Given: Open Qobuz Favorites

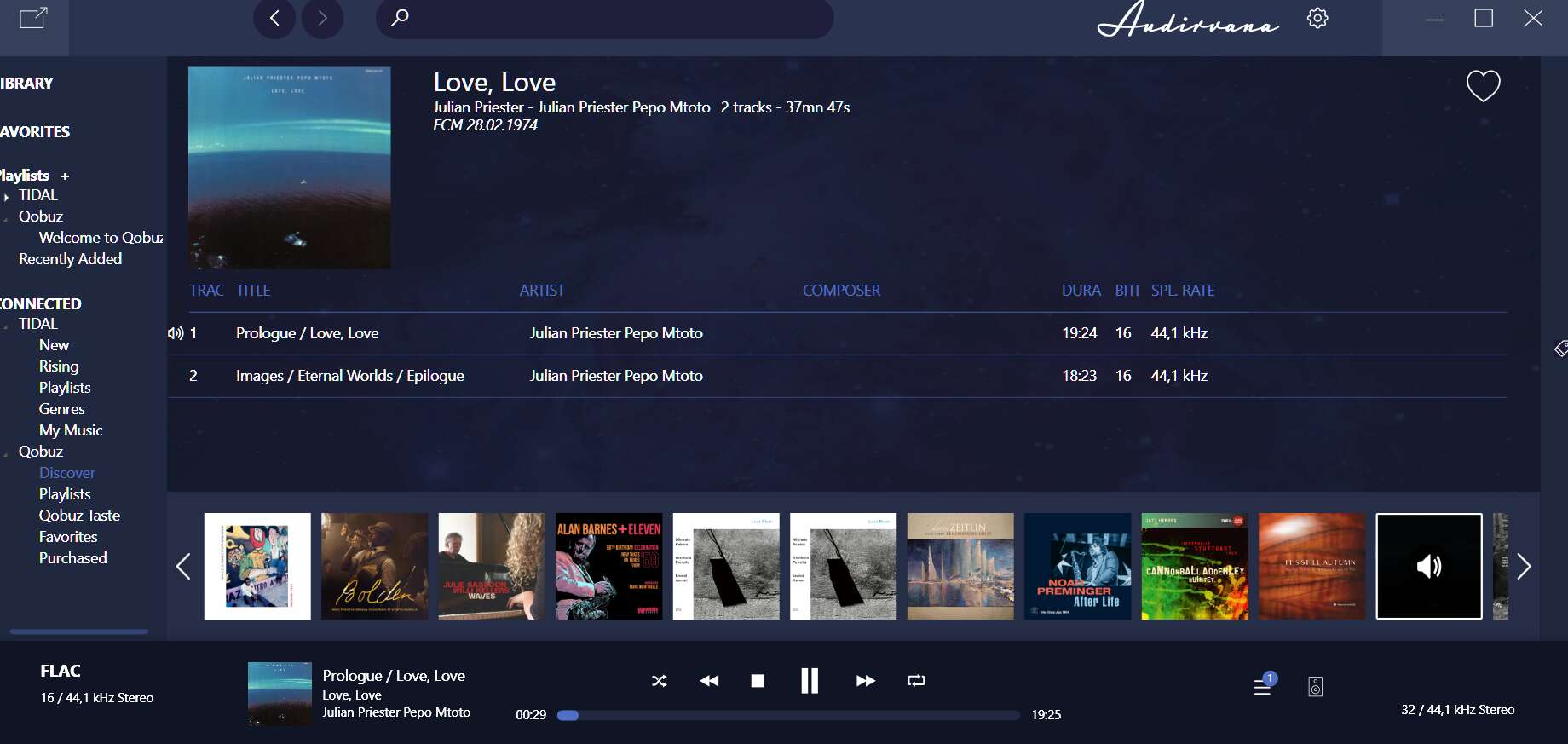Looking at the screenshot, I should (68, 537).
